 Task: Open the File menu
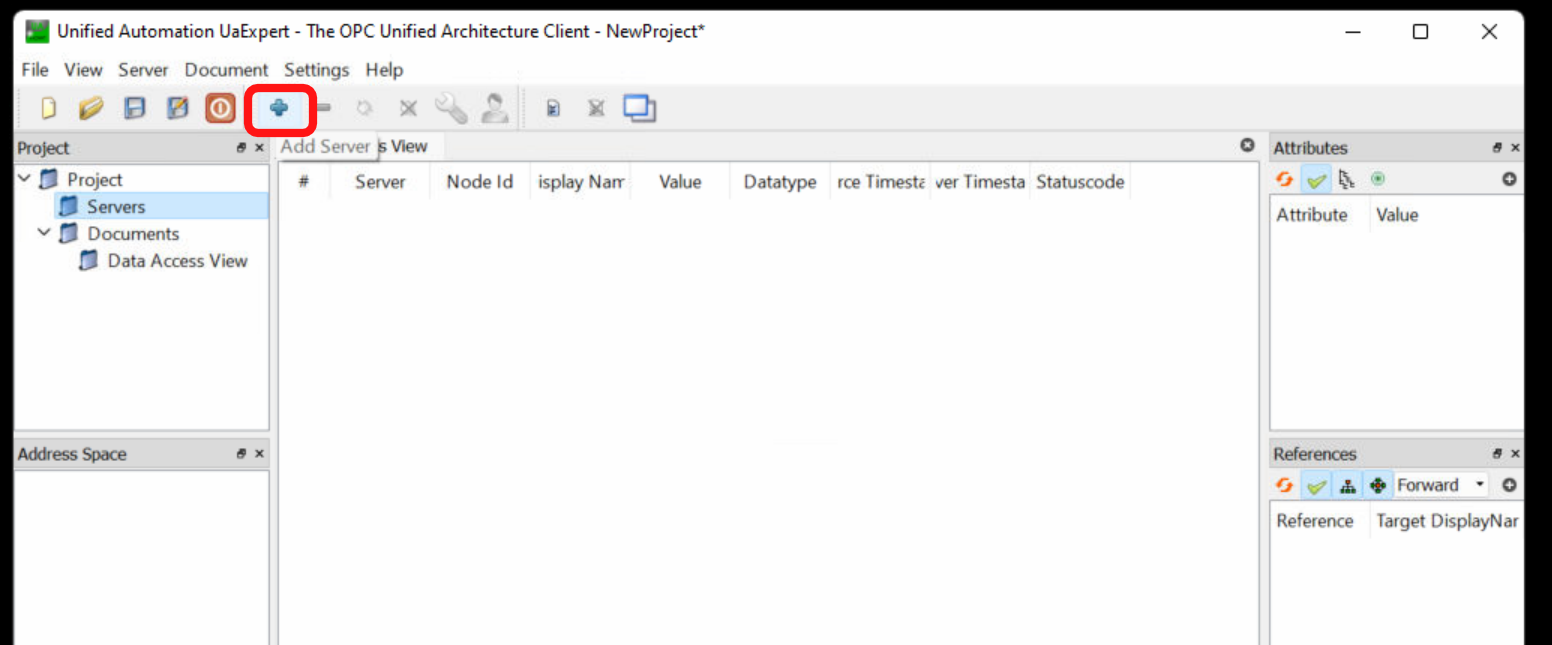pos(35,70)
